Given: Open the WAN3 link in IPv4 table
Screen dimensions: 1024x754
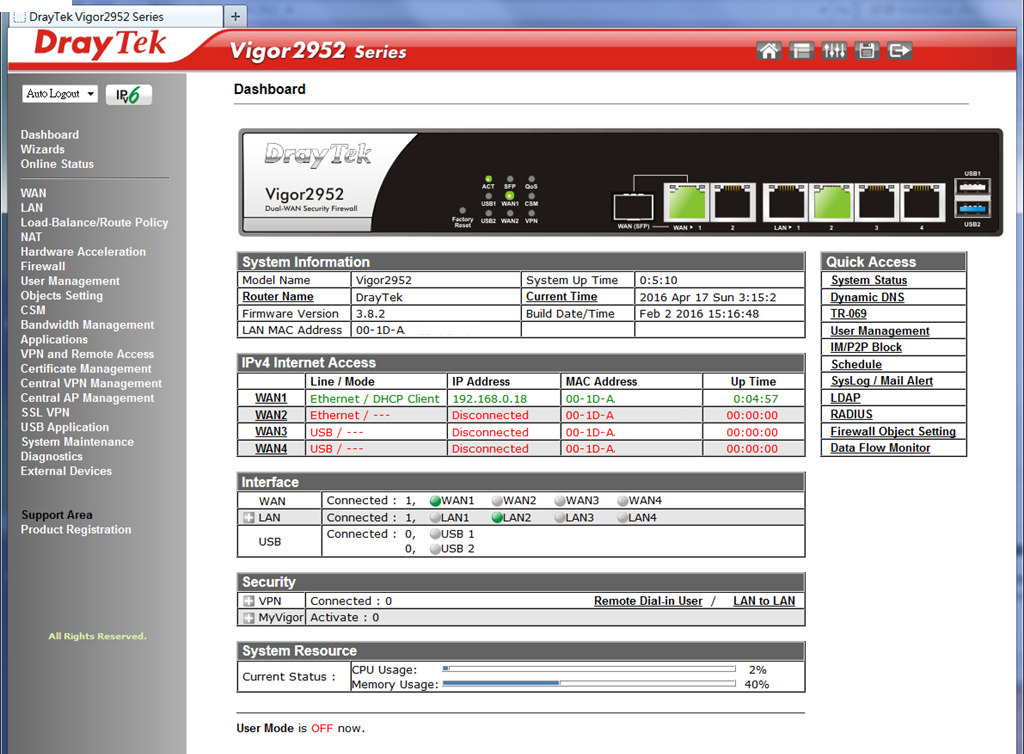Looking at the screenshot, I should (x=271, y=432).
